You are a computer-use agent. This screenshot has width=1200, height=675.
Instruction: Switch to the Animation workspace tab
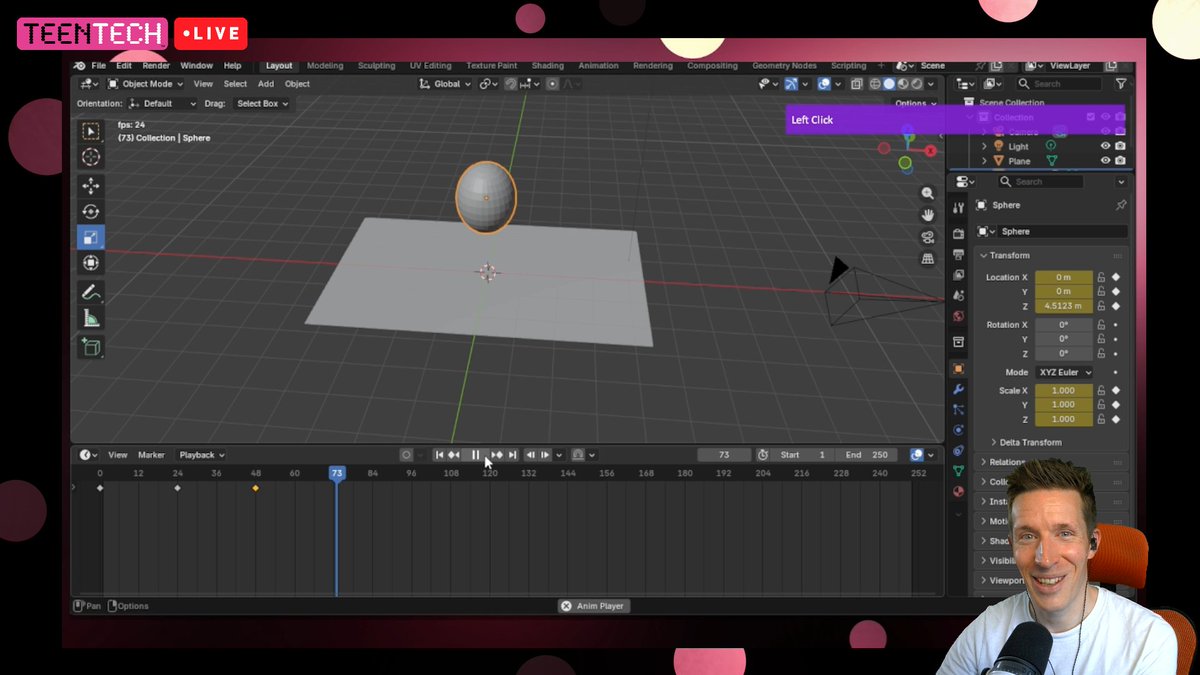(598, 66)
